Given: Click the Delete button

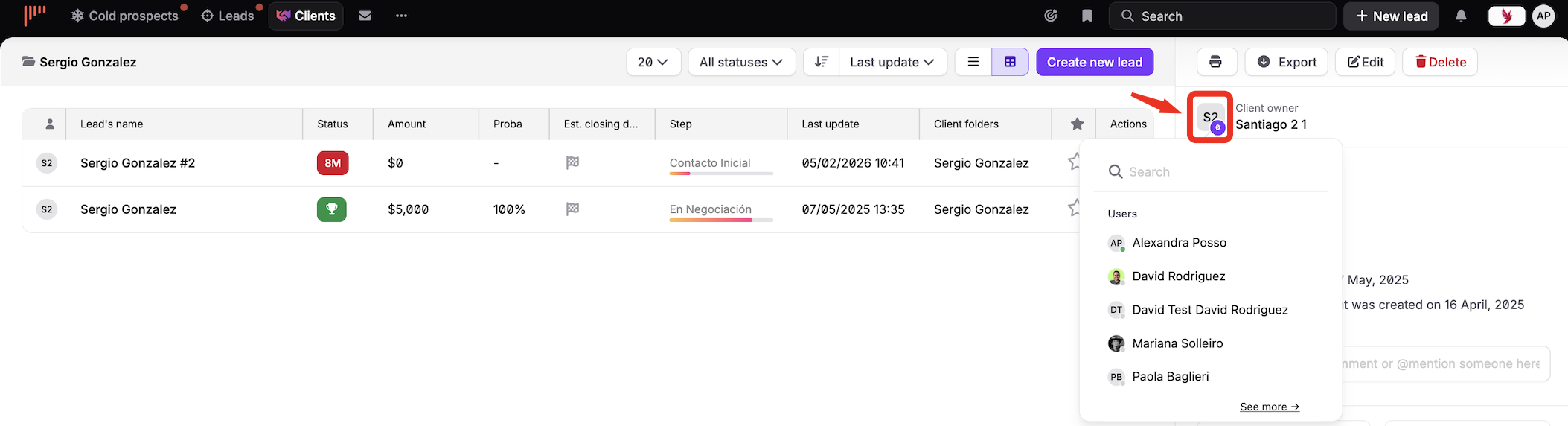Looking at the screenshot, I should [1440, 62].
